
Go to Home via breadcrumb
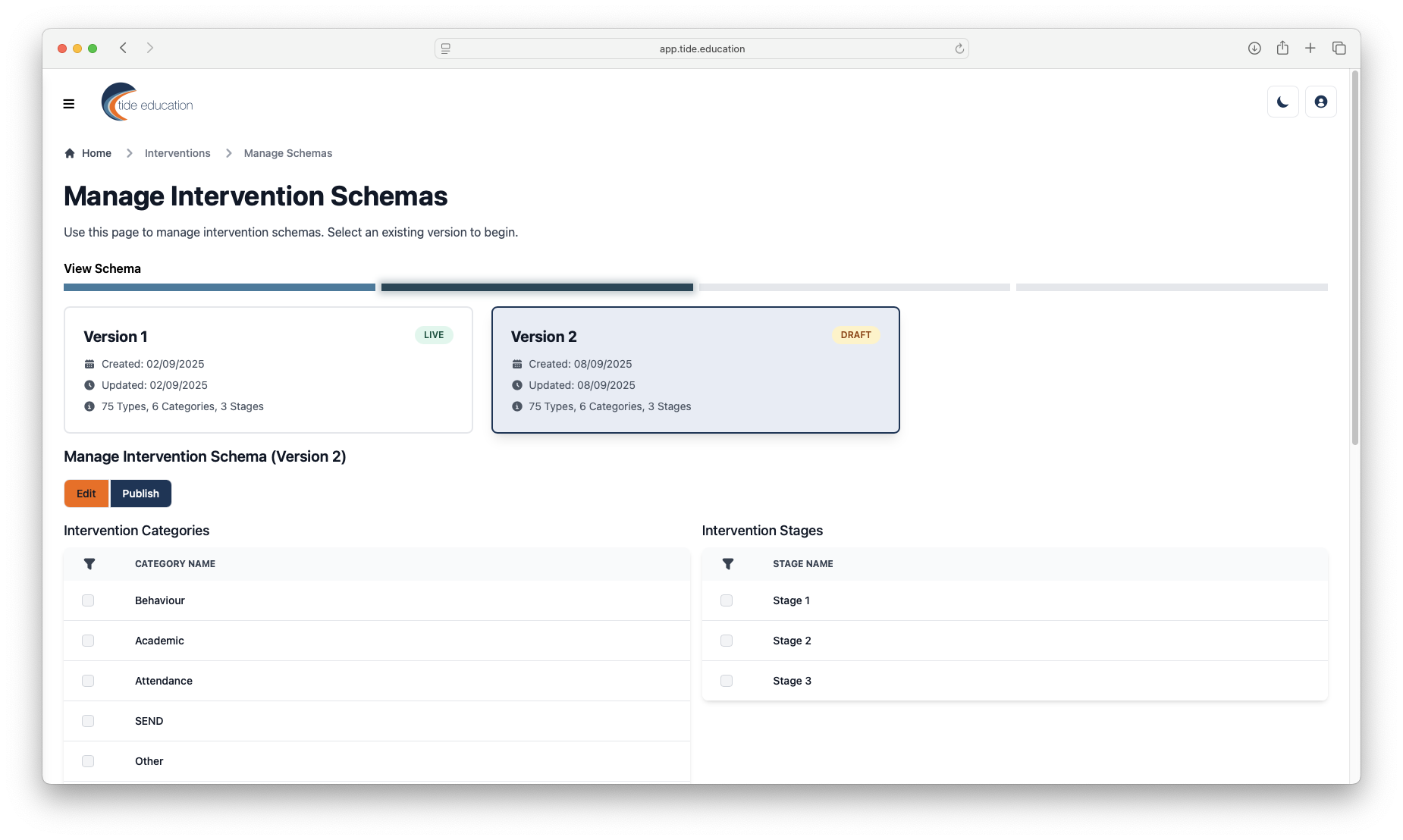pos(96,153)
